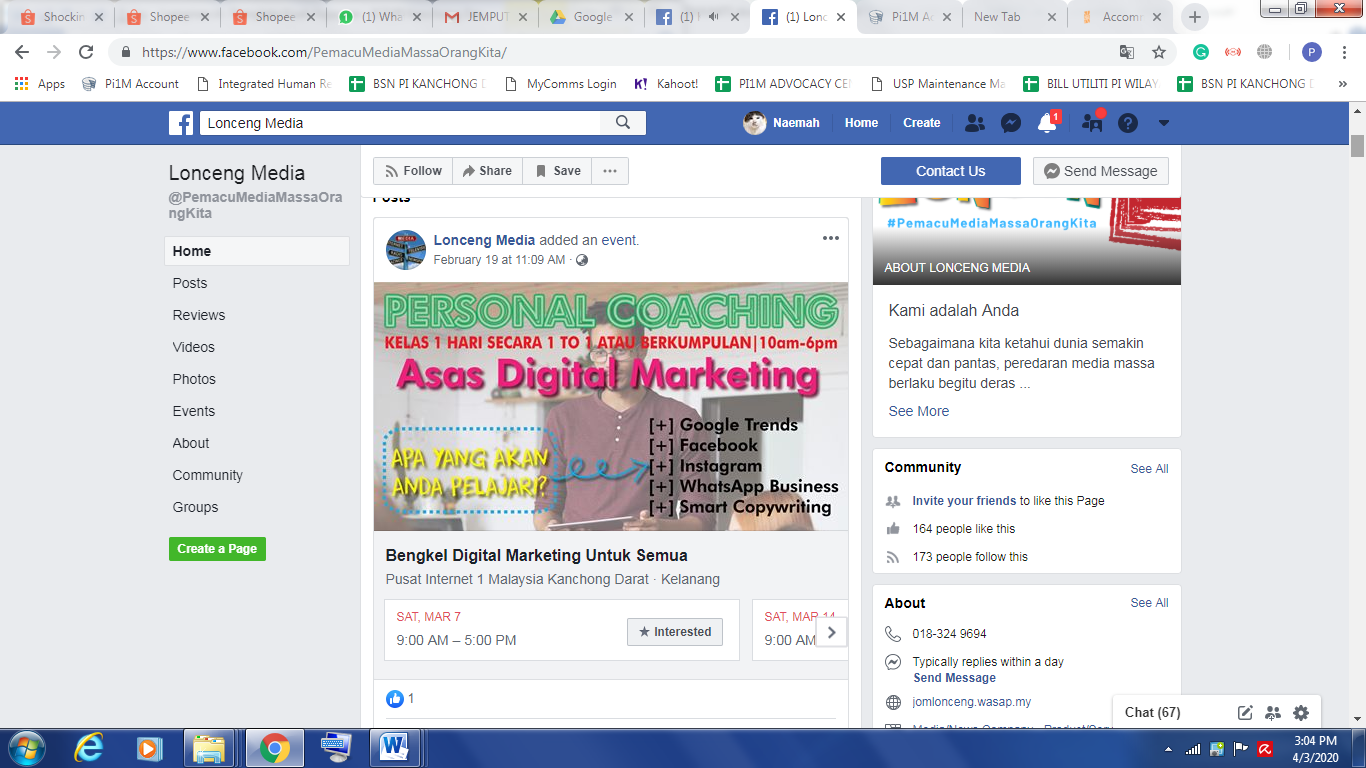Click Create link in Facebook header
Viewport: 1366px width, 768px height.
click(x=921, y=123)
